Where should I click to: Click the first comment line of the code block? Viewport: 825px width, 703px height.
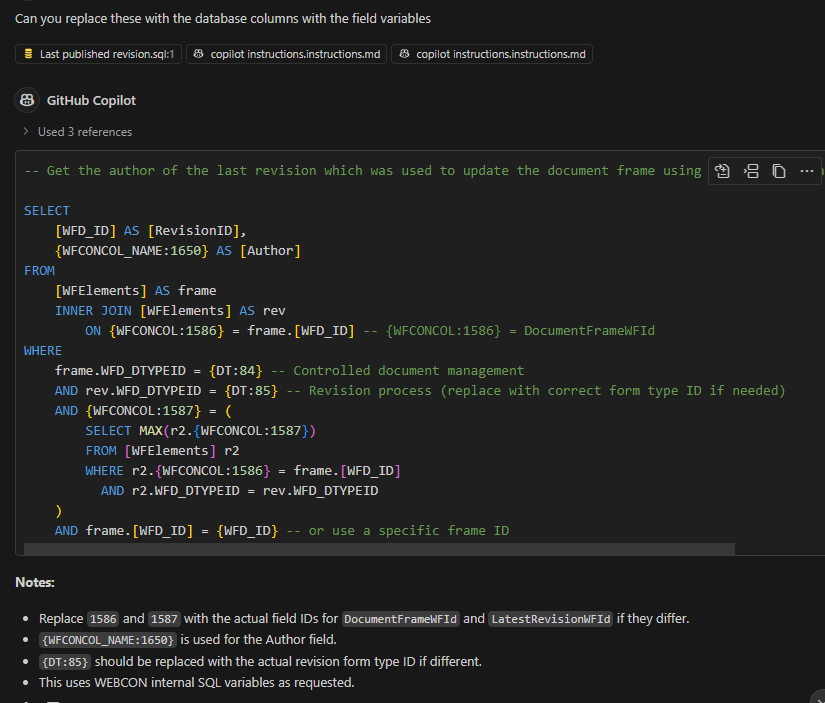[363, 170]
